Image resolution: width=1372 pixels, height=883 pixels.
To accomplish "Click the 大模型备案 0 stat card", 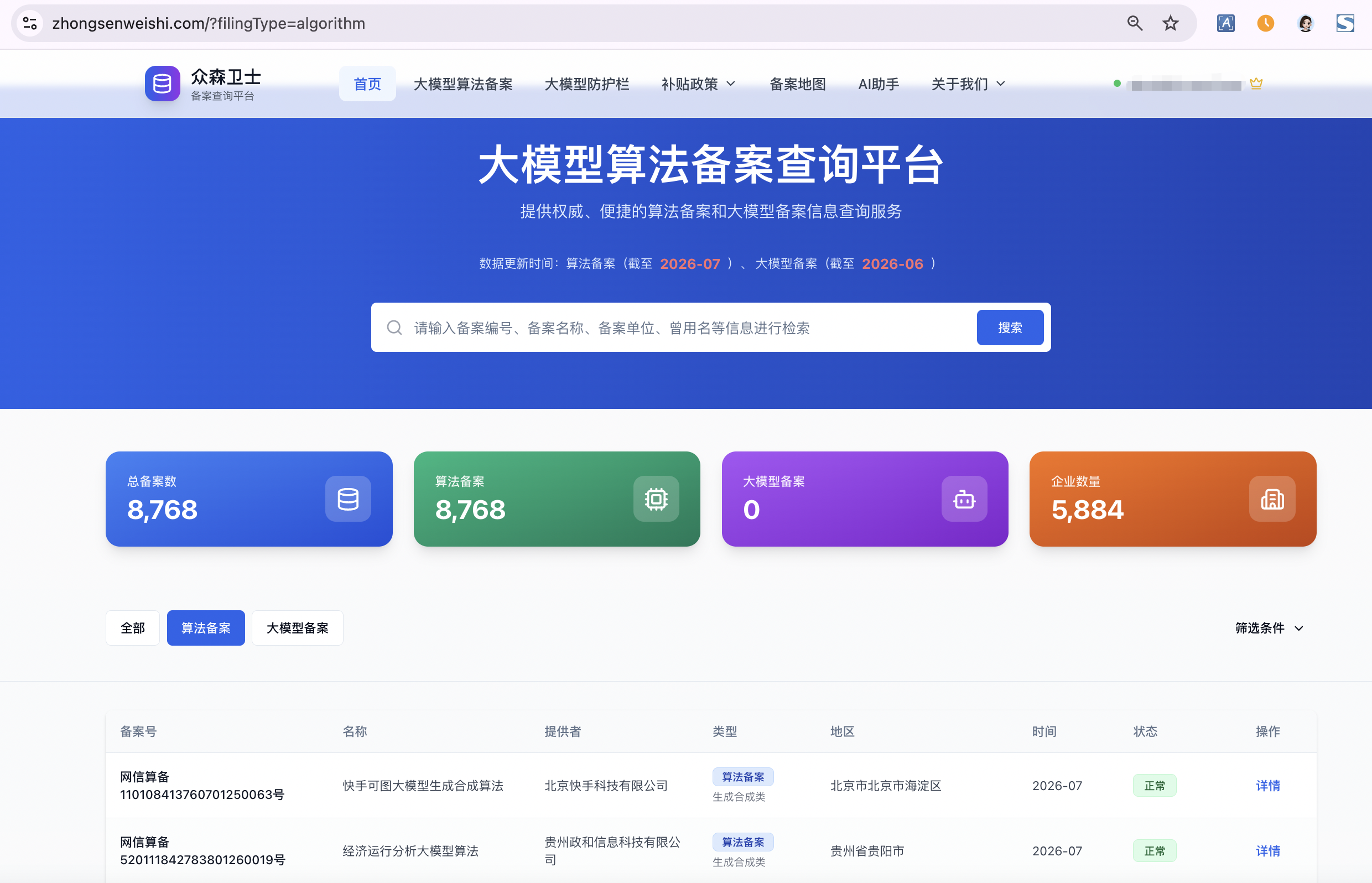I will [x=865, y=499].
